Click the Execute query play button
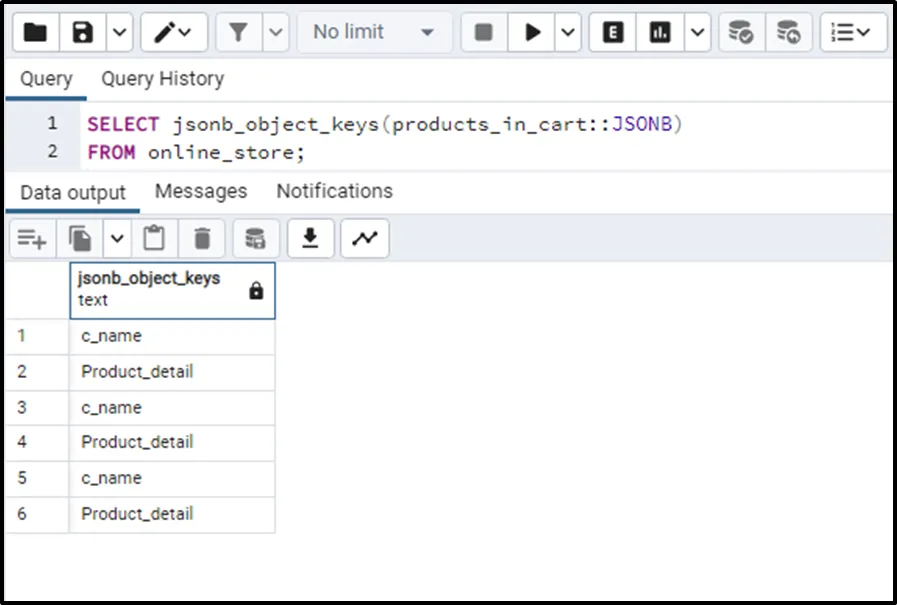The image size is (897, 605). pyautogui.click(x=532, y=33)
